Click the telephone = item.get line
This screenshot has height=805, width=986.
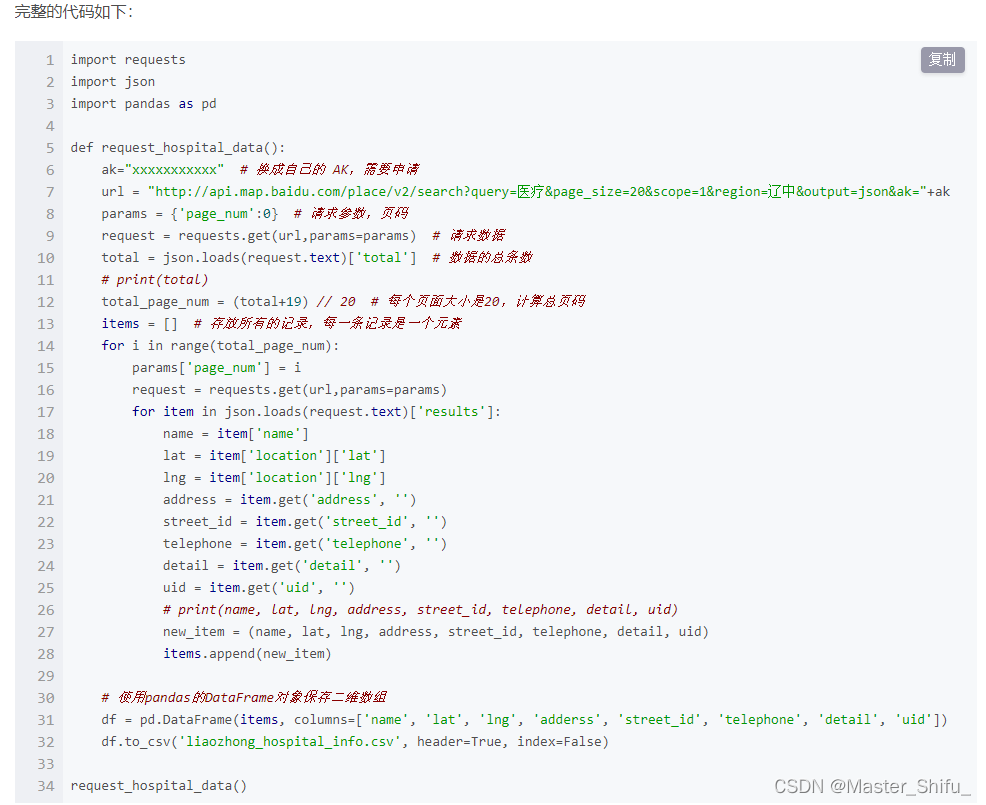305,544
